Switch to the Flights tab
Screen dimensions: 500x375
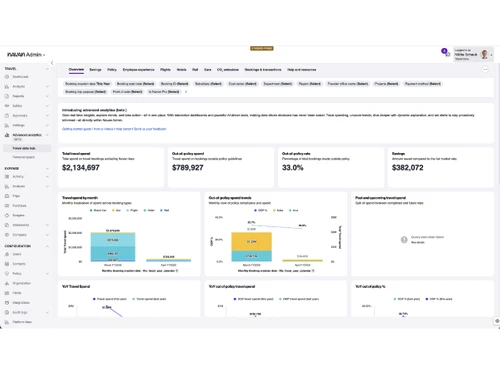click(x=165, y=70)
